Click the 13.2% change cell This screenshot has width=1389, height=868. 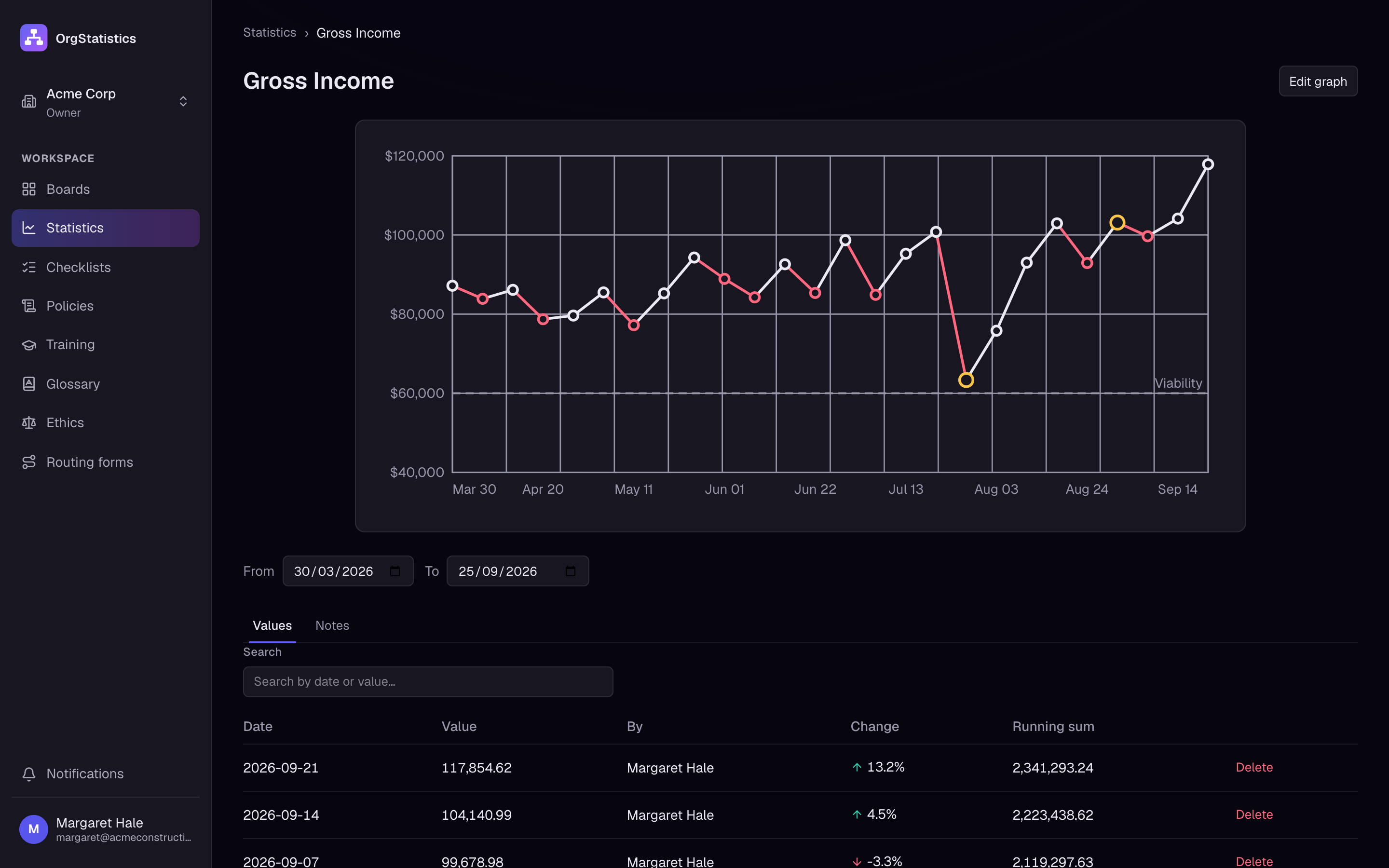coord(879,767)
